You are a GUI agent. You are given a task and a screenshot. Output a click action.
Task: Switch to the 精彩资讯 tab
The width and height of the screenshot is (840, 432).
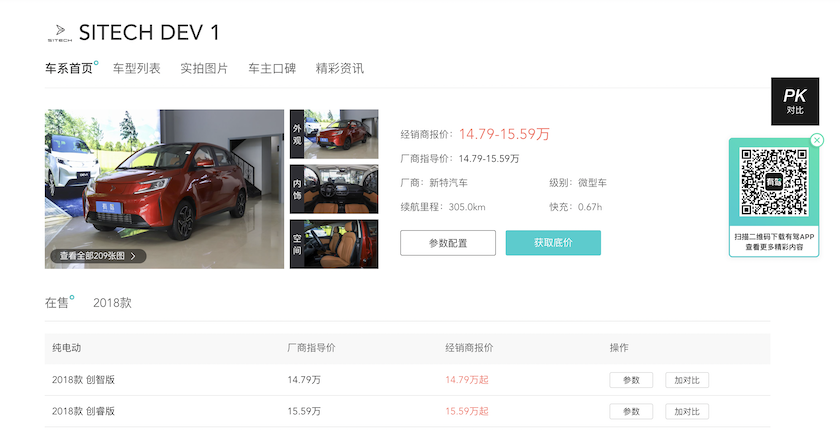[x=340, y=69]
